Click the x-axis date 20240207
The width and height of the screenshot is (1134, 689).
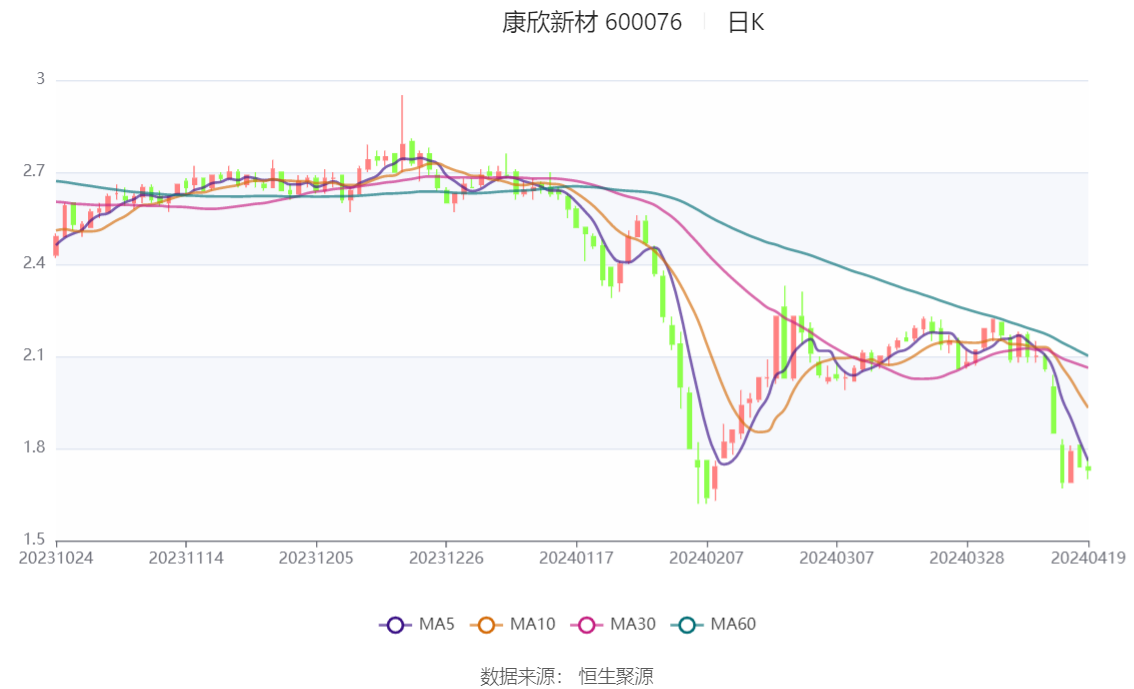(707, 558)
